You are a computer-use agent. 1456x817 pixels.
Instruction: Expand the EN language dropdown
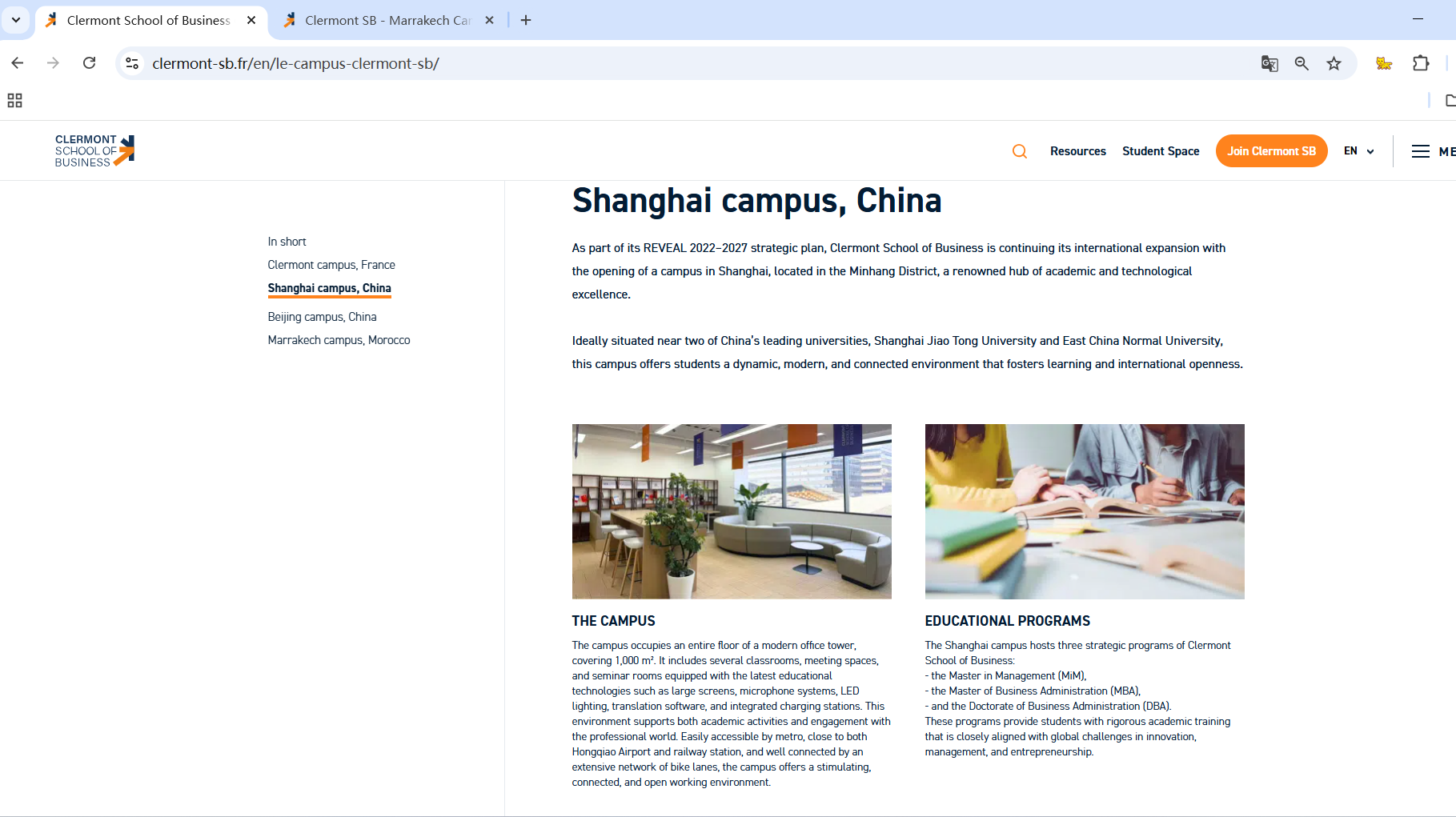pos(1358,151)
